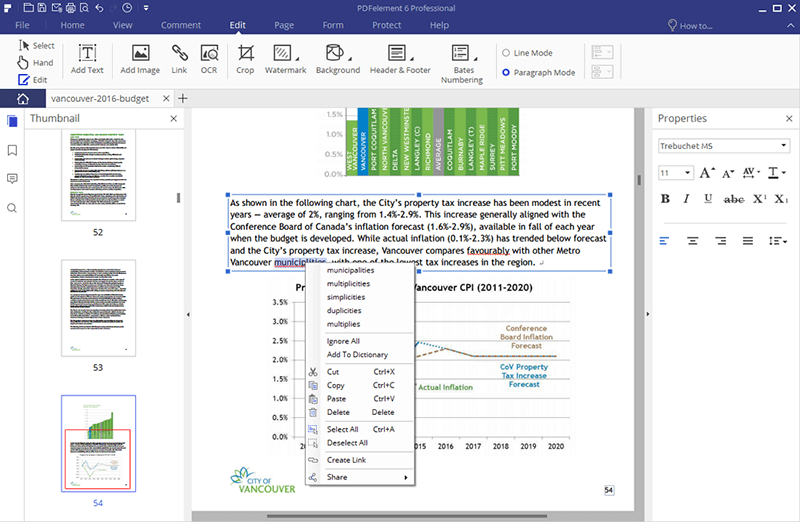The height and width of the screenshot is (522, 800).
Task: Click the horizontal scrollbar at bottom
Action: click(406, 516)
